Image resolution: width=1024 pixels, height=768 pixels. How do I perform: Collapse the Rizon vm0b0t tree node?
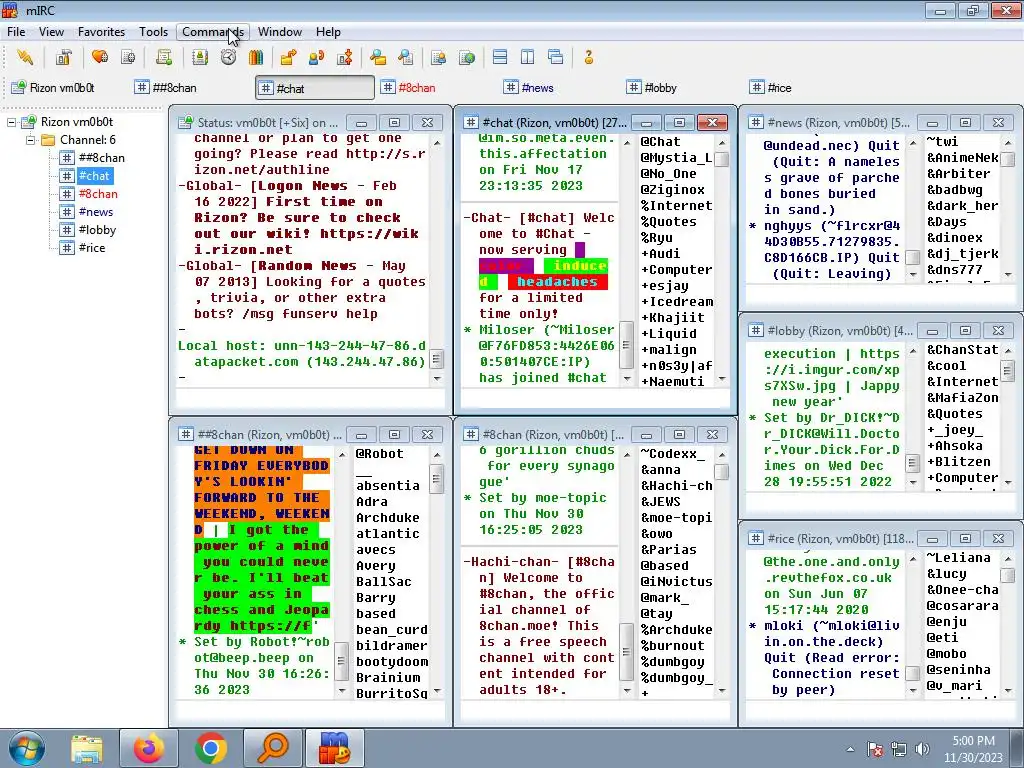pos(11,122)
